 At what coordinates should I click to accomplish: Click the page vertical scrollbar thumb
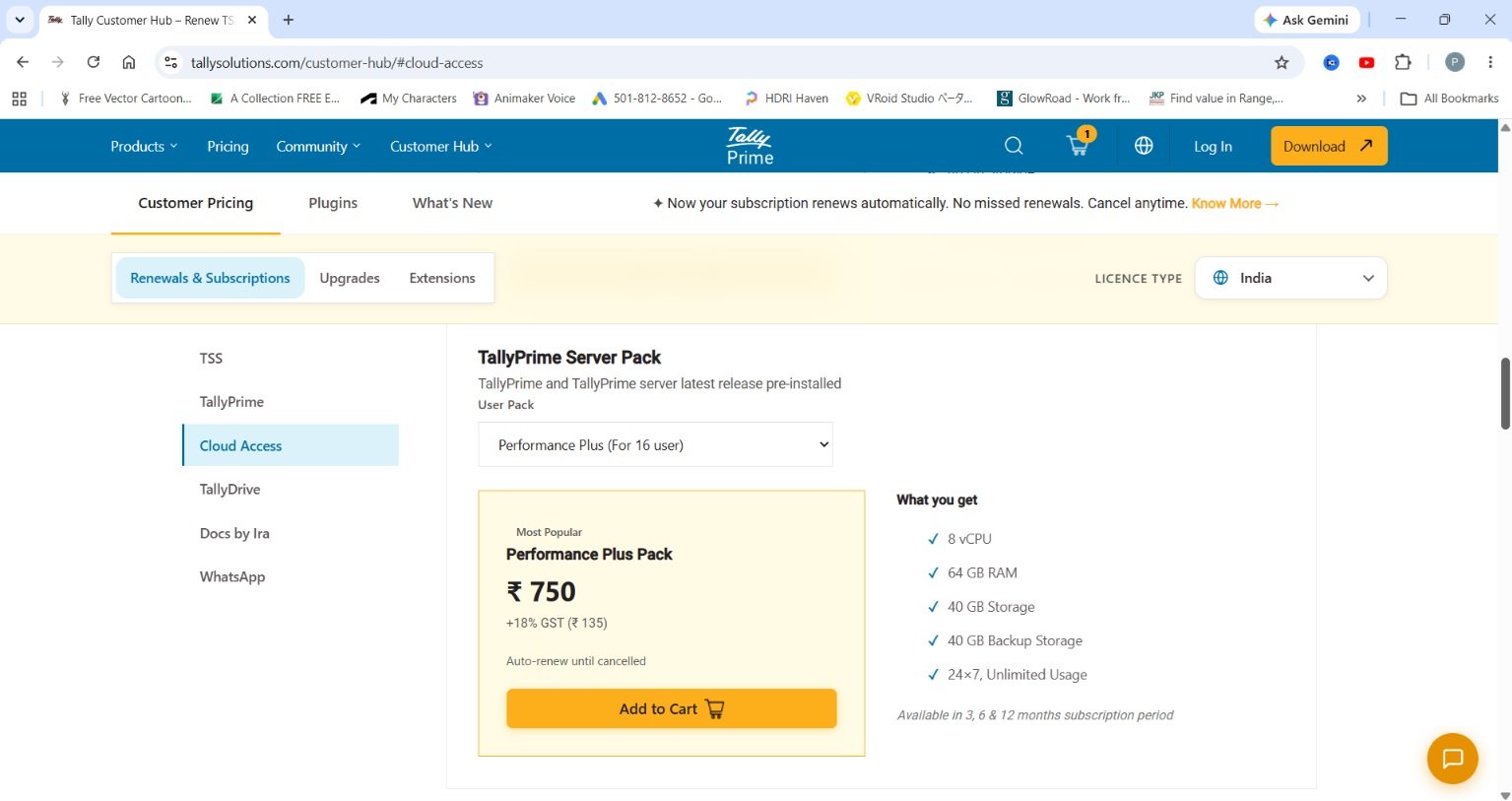[1505, 393]
